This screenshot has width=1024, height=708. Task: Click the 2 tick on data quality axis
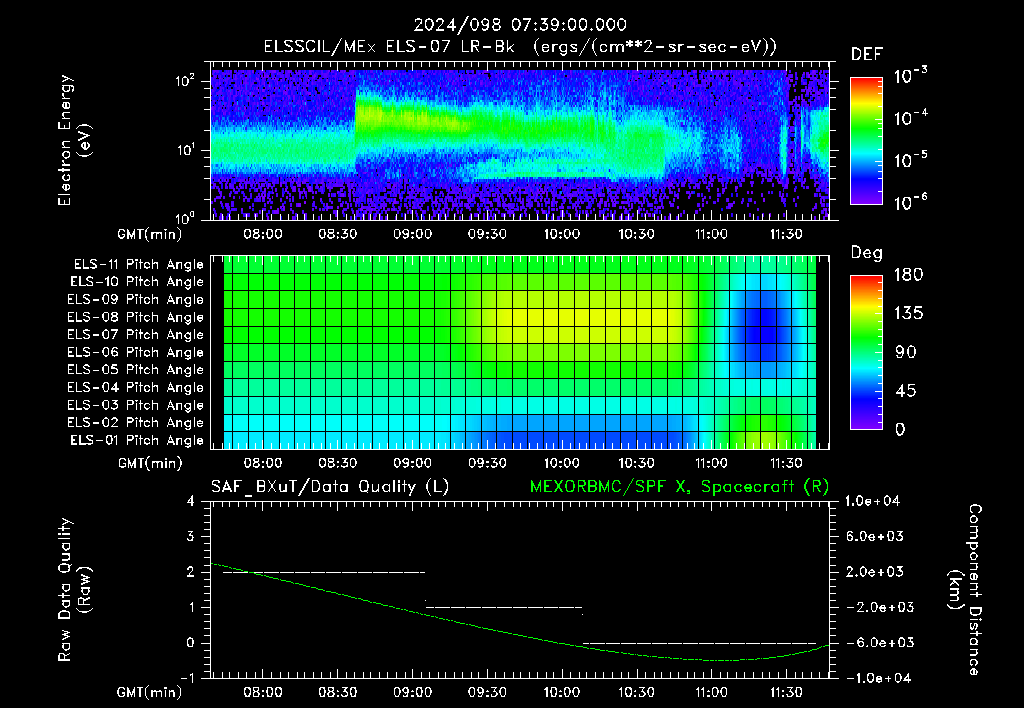[x=190, y=571]
